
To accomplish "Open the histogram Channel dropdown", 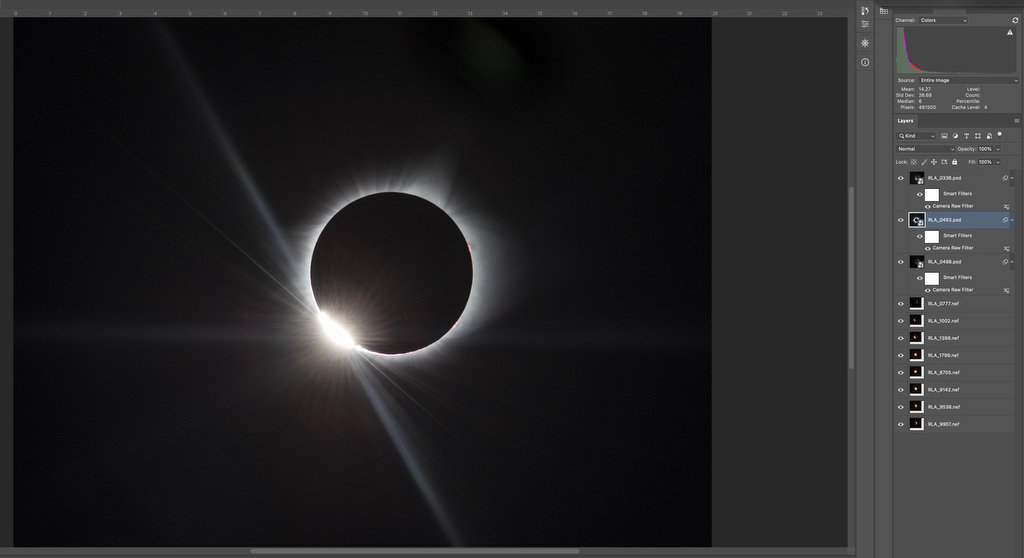I will coord(943,20).
